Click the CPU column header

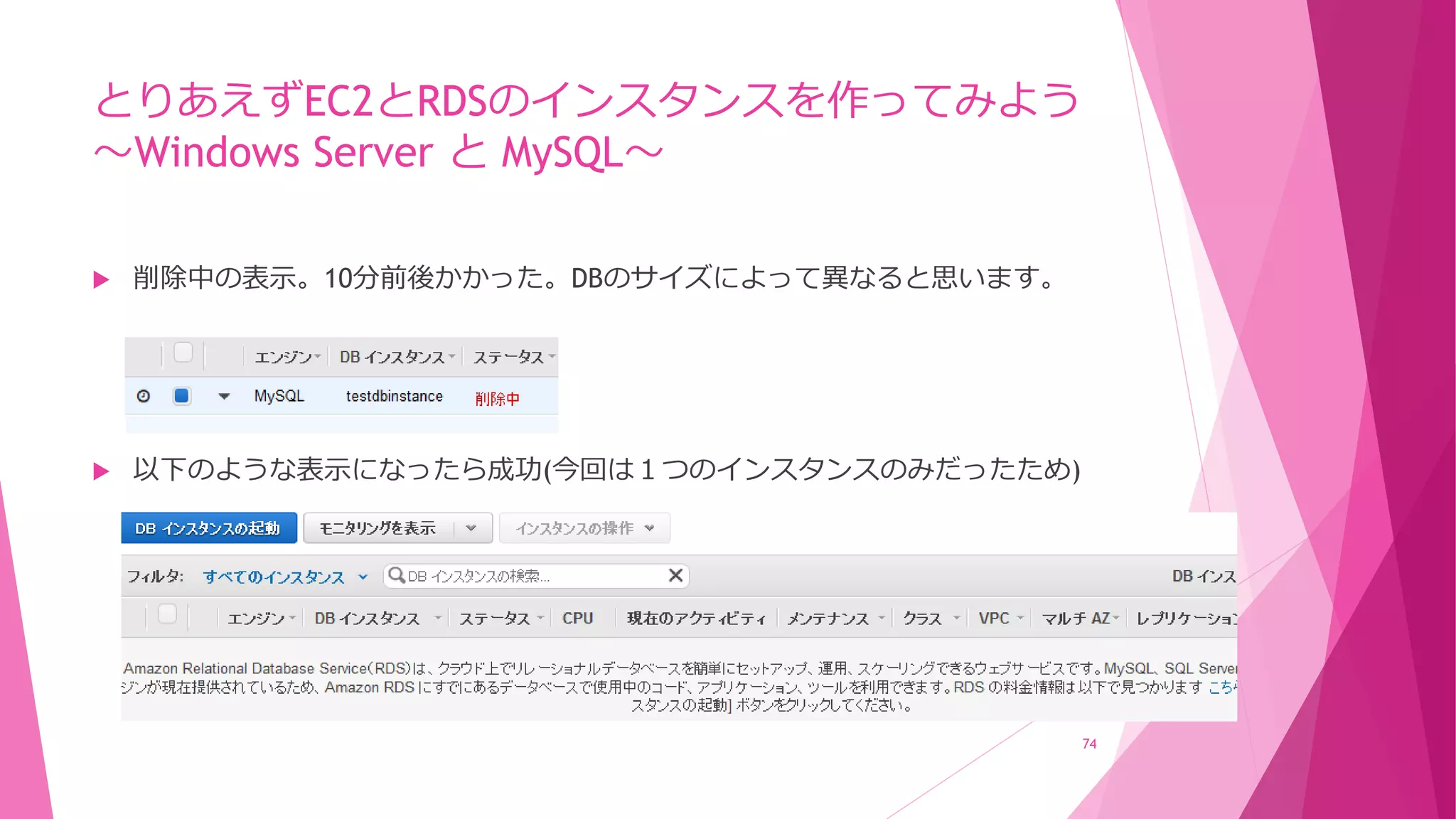click(577, 619)
